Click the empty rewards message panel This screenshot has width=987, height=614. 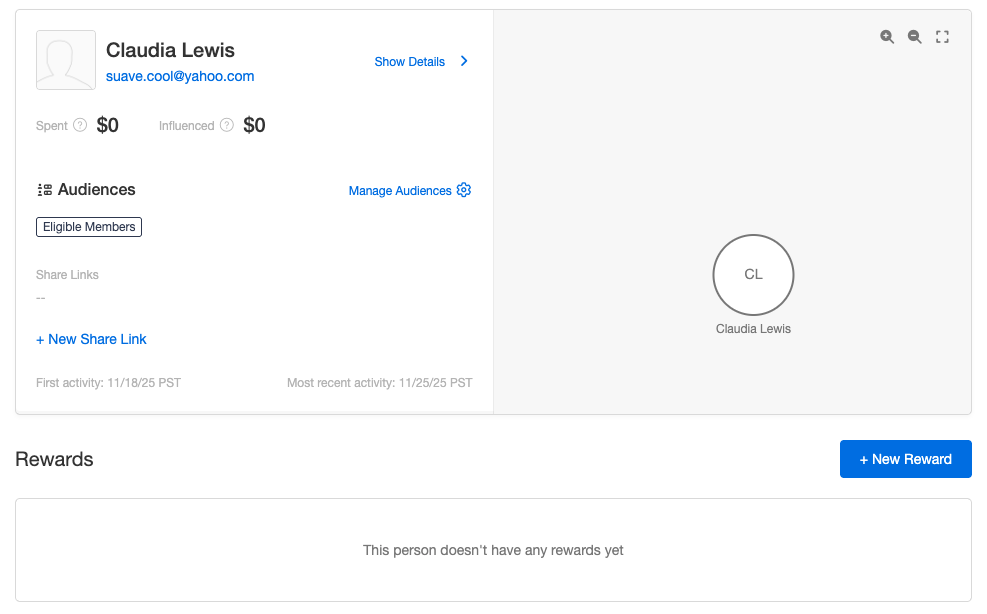point(494,550)
